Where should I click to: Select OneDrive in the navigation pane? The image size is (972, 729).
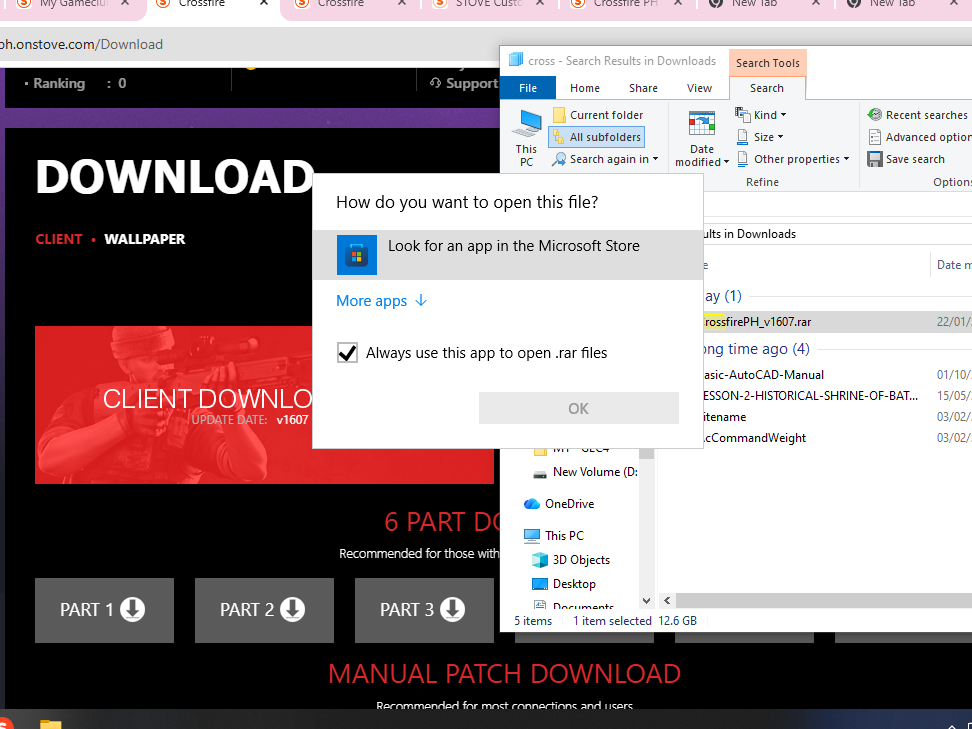[x=569, y=504]
